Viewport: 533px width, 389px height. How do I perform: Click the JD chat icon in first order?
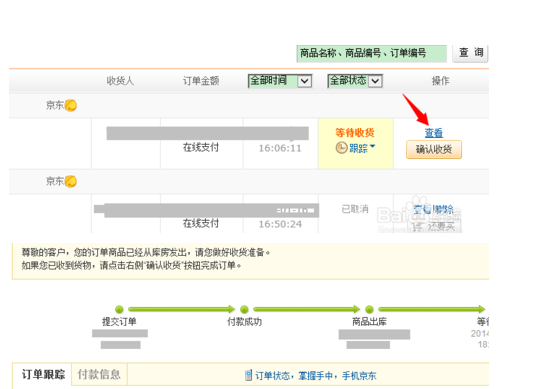click(x=71, y=105)
